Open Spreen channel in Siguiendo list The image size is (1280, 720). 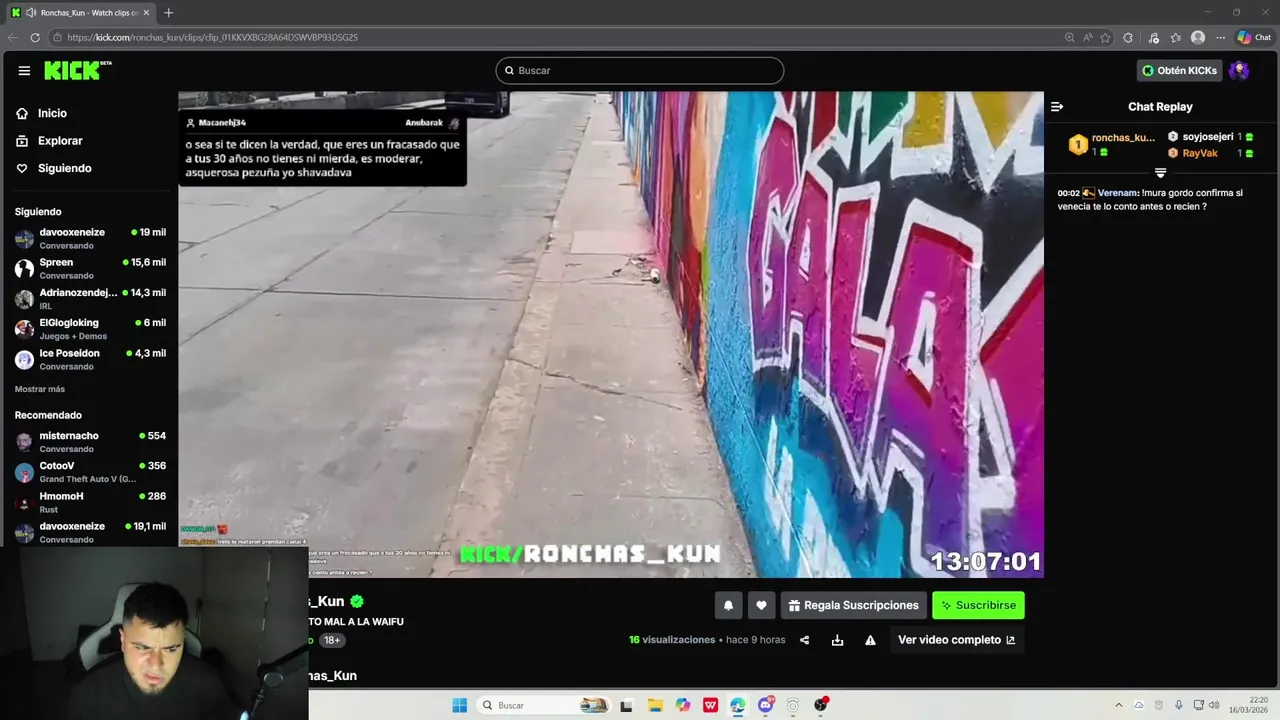click(x=90, y=268)
